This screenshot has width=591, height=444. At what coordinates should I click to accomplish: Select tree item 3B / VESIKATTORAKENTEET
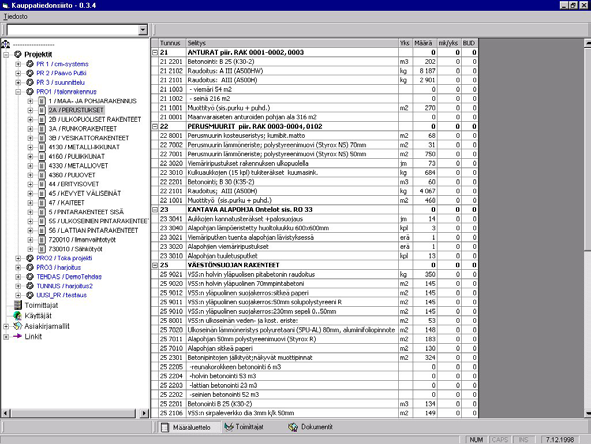pyautogui.click(x=89, y=138)
